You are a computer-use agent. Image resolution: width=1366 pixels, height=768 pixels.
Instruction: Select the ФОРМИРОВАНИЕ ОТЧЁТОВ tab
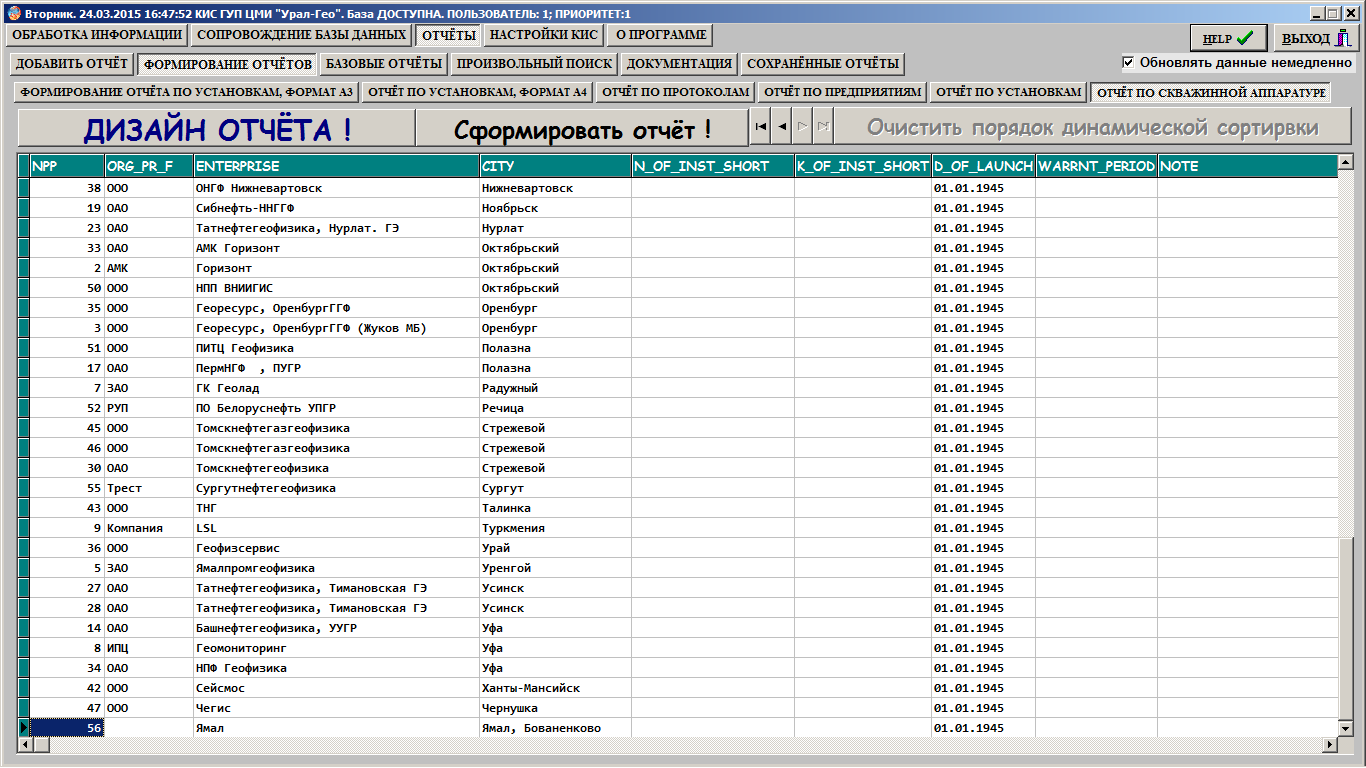tap(227, 65)
